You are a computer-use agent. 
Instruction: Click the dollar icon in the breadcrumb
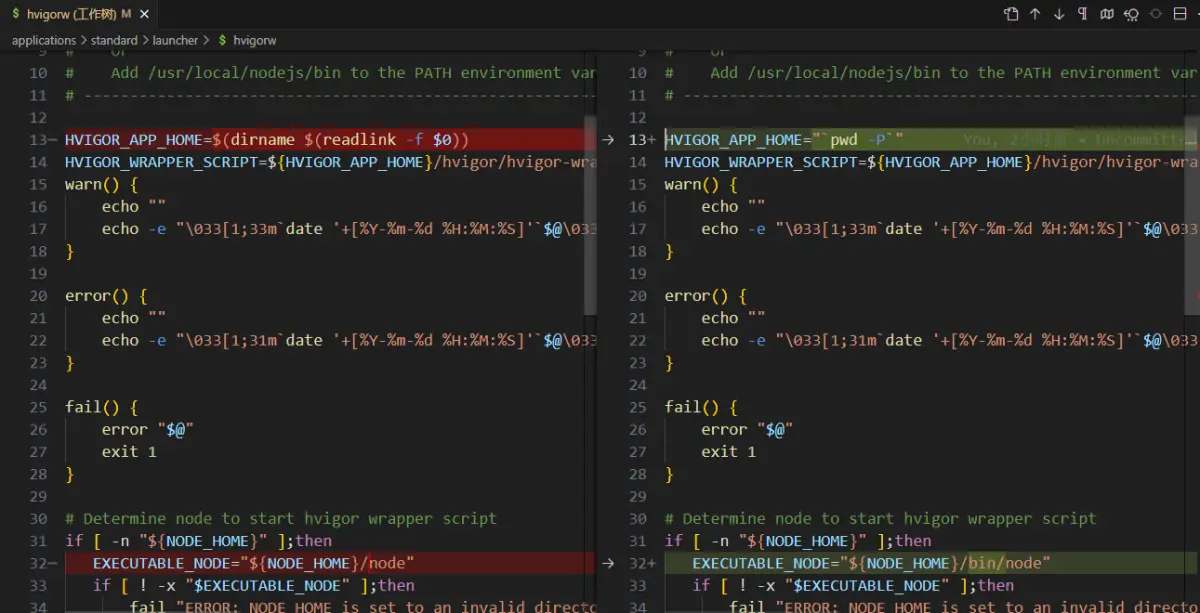[x=221, y=40]
